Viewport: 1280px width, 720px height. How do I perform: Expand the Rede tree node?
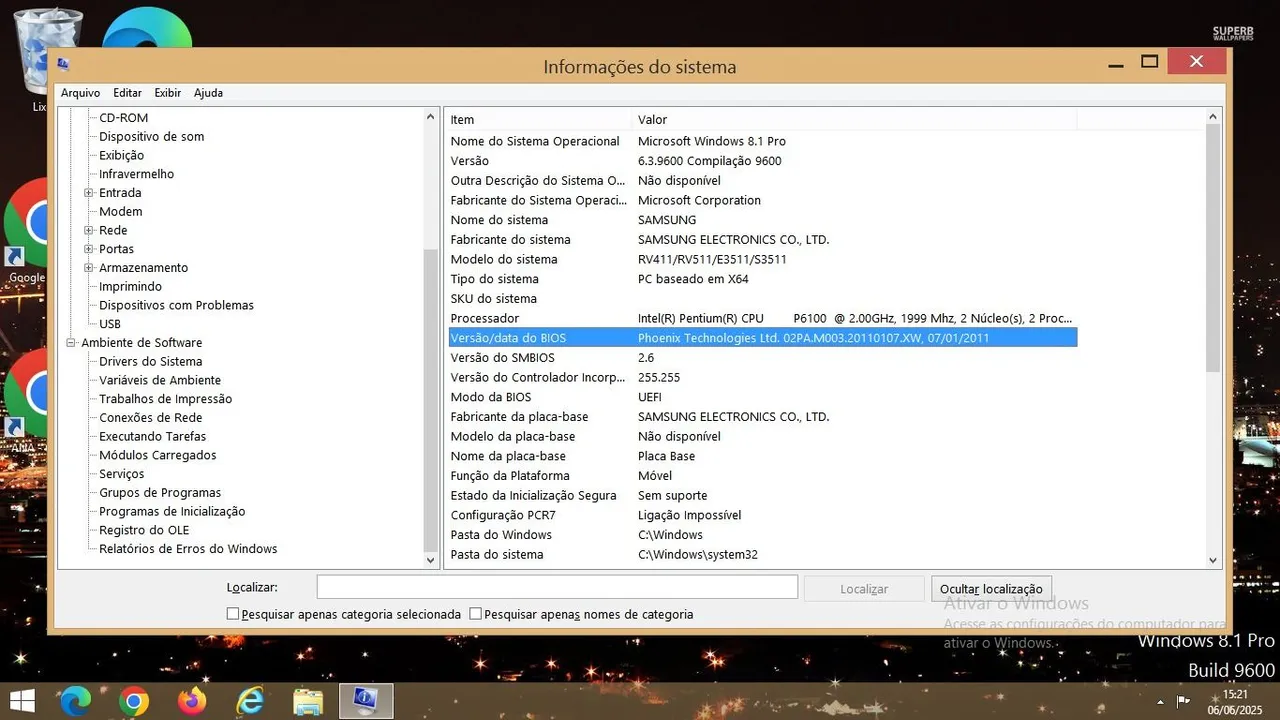(89, 230)
